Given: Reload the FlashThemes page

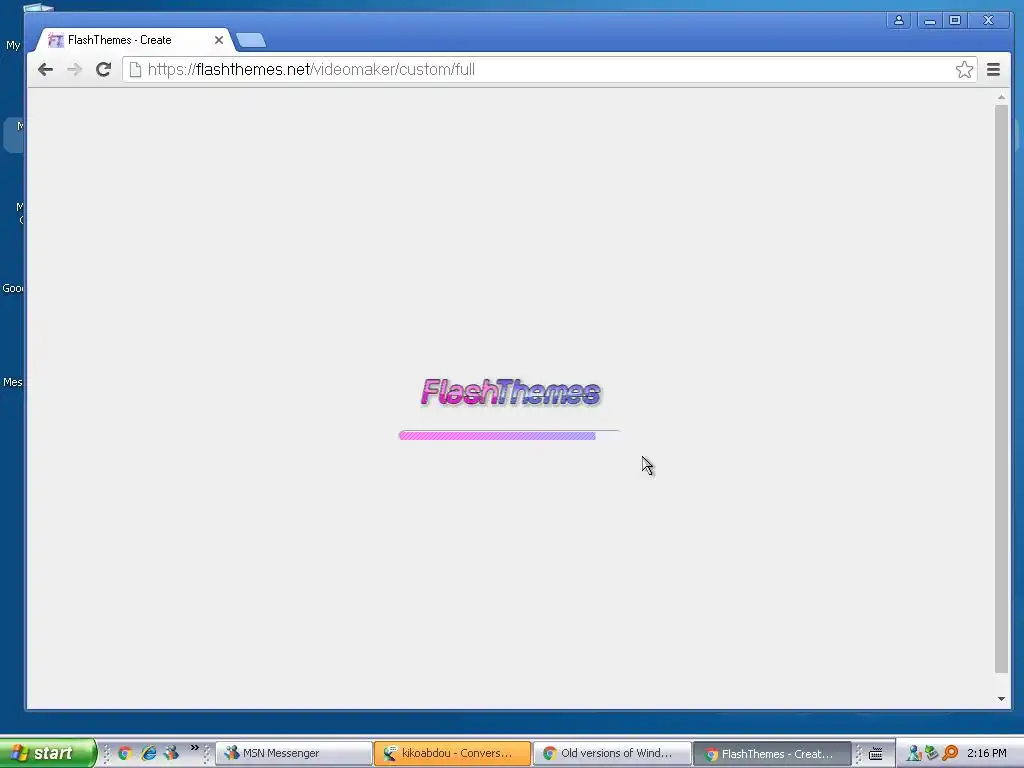Looking at the screenshot, I should click(103, 69).
